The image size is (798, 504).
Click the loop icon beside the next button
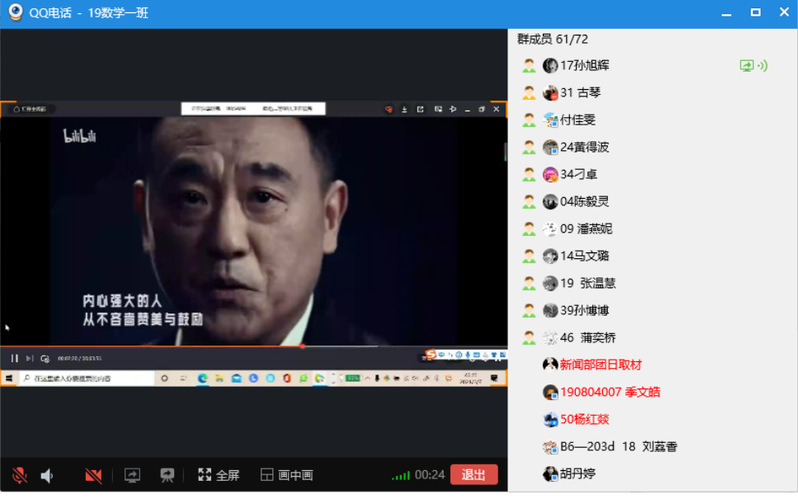45,359
